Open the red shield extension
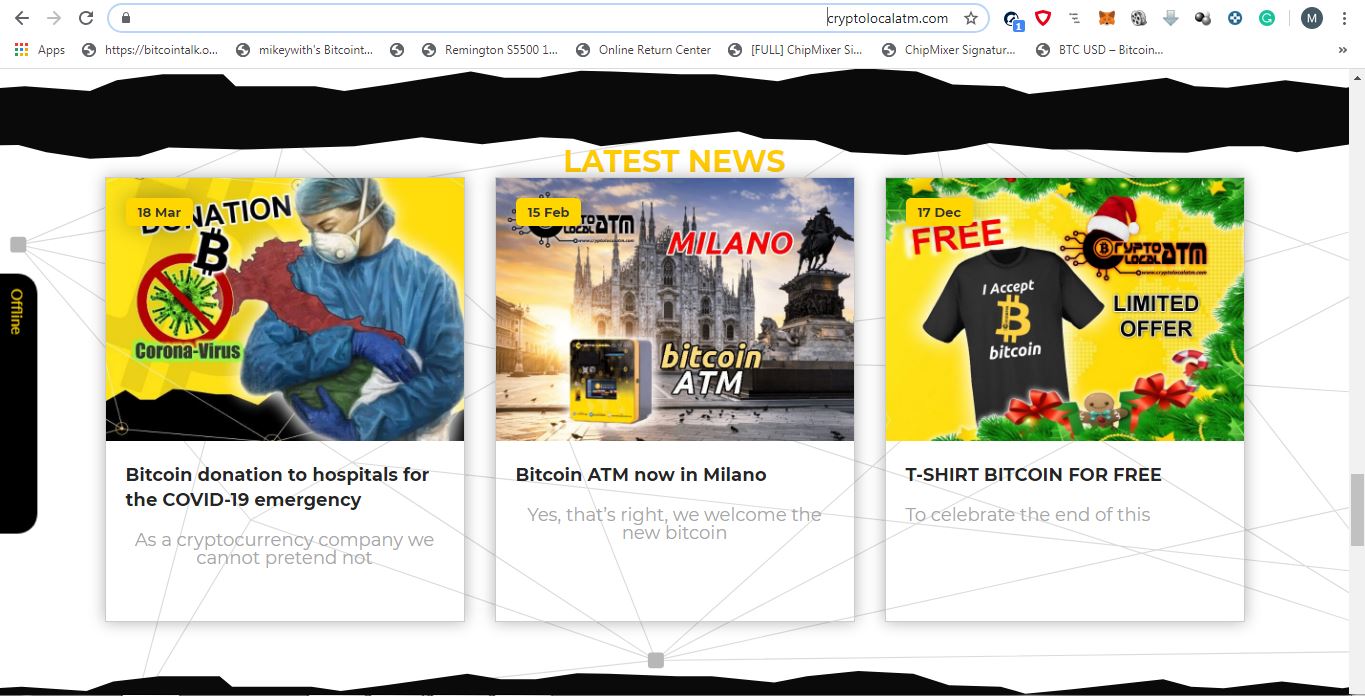Viewport: 1365px width, 696px height. [1043, 18]
